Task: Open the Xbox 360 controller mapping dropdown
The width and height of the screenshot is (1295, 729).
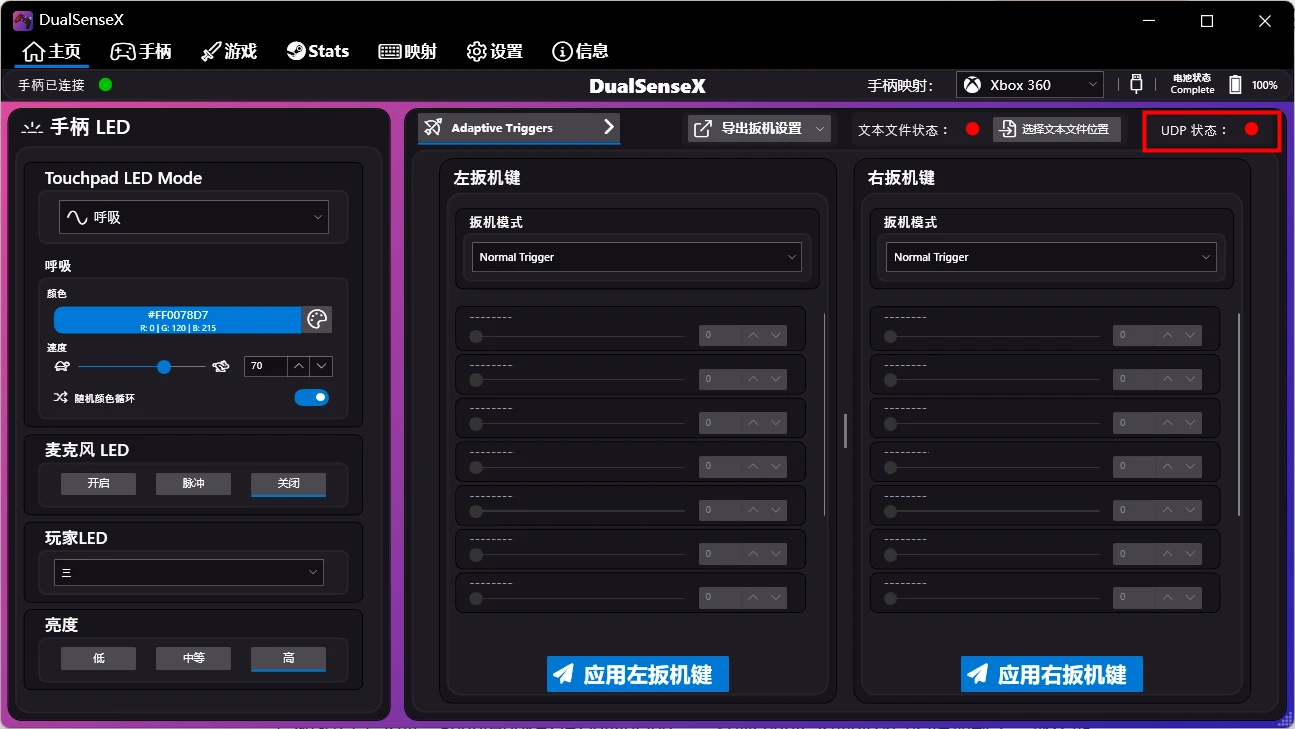Action: tap(1029, 84)
